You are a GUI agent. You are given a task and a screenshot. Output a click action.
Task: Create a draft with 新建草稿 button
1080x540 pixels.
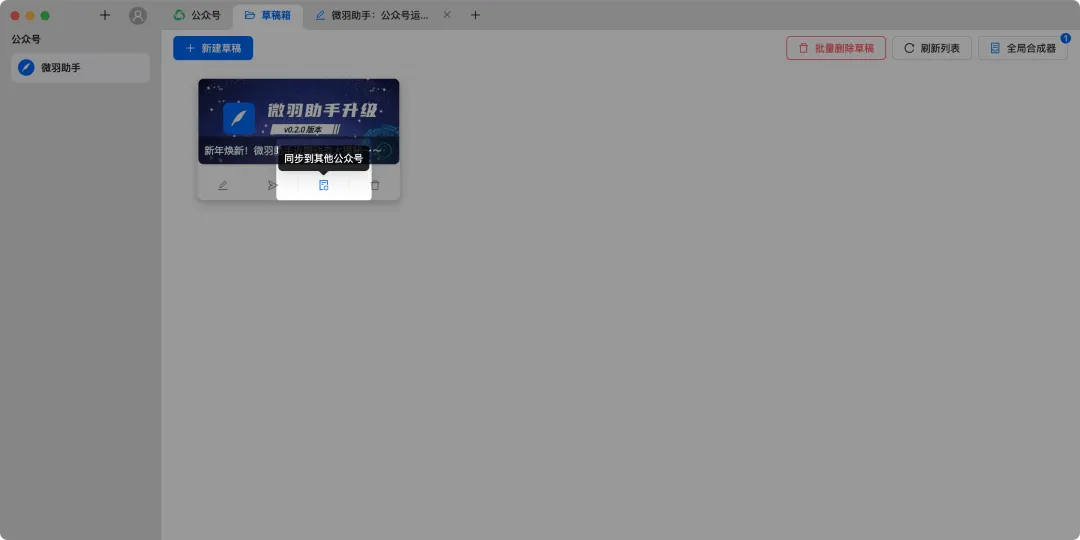pyautogui.click(x=213, y=48)
